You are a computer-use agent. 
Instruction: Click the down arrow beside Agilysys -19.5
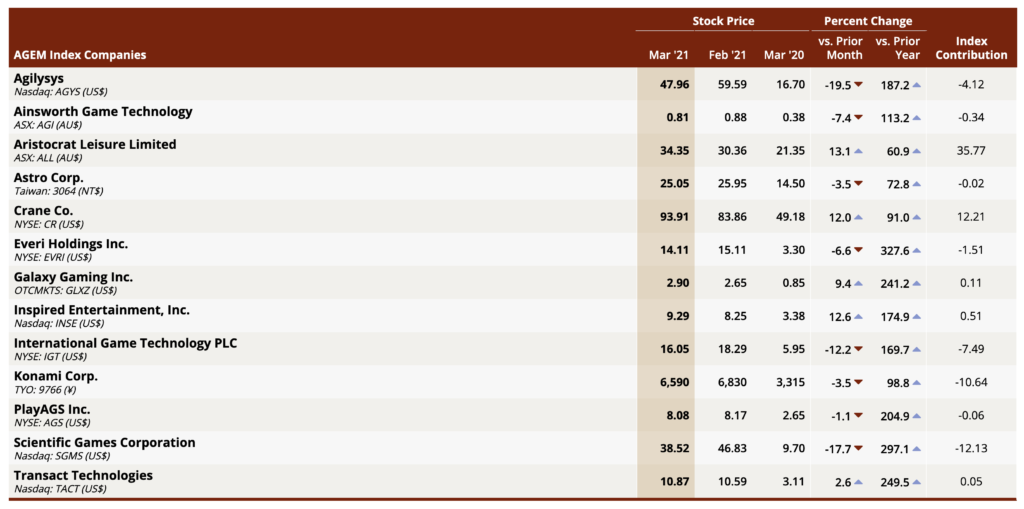[858, 84]
